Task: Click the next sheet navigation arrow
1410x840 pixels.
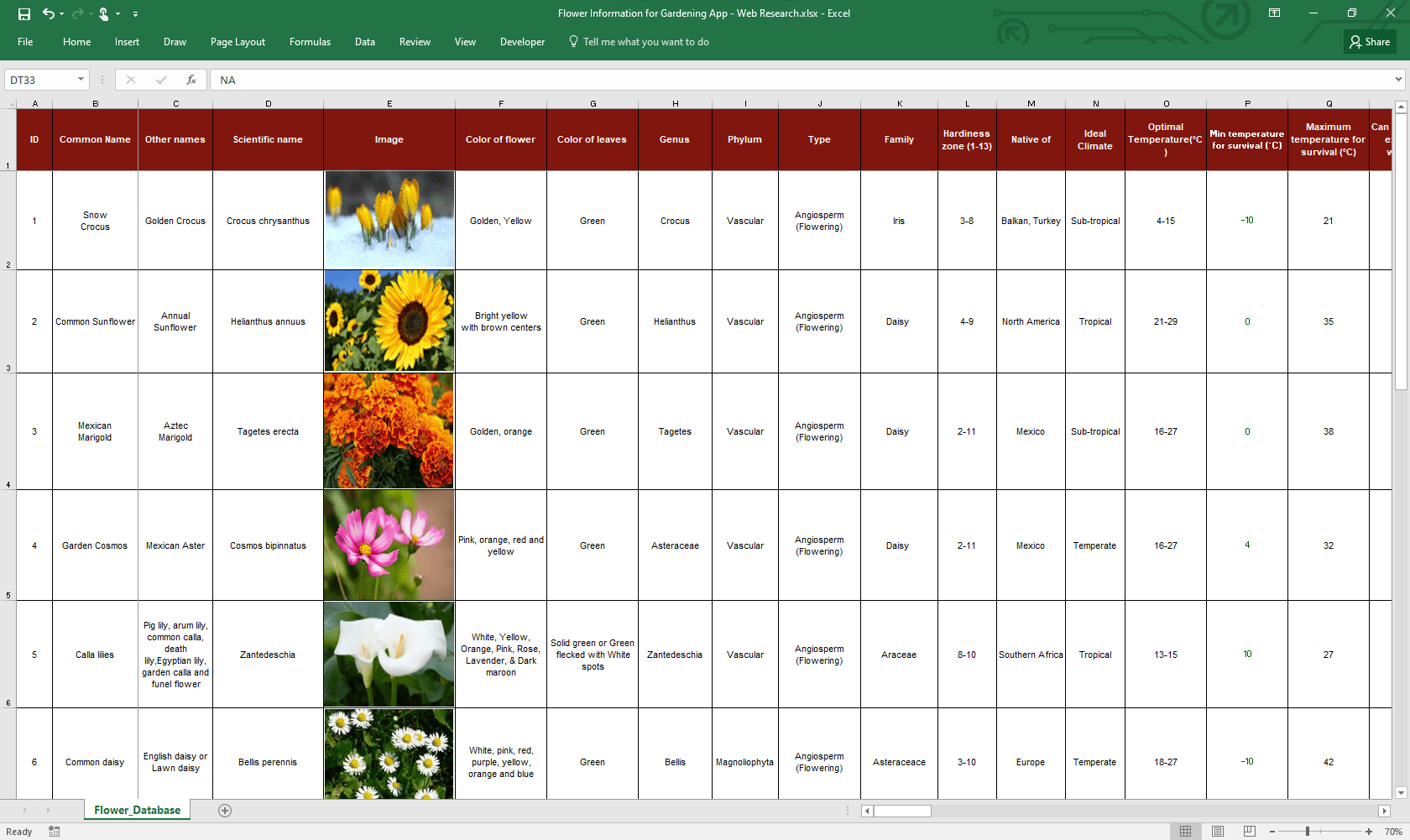Action: click(48, 811)
